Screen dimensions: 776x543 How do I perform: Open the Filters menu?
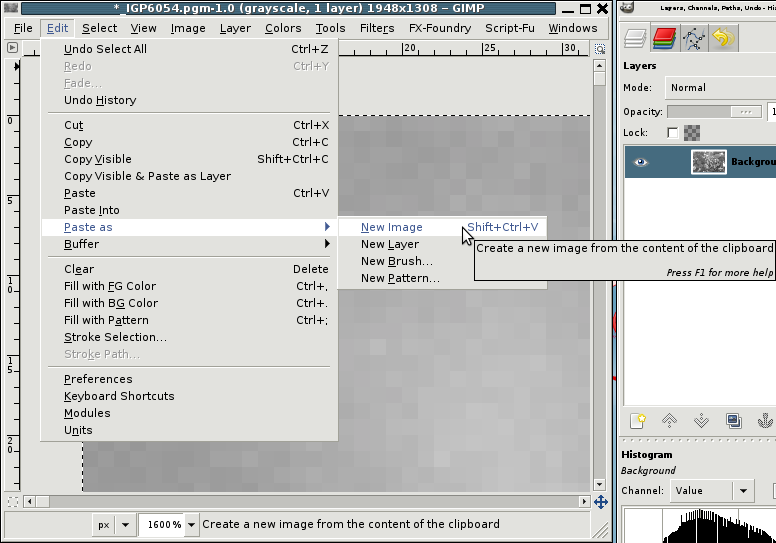point(377,28)
